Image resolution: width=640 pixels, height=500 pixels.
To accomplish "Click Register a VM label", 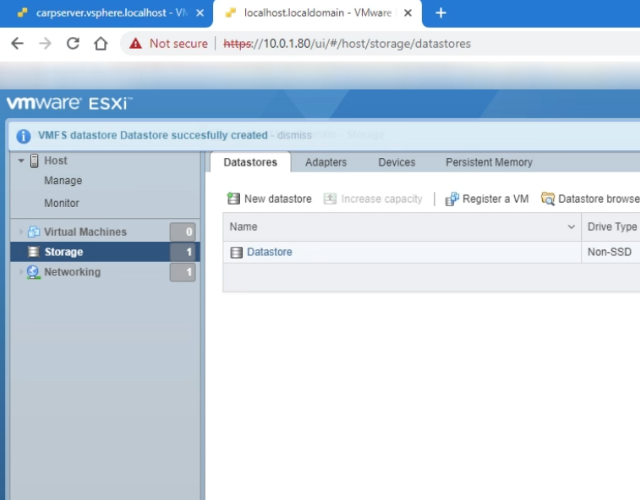I will (496, 199).
